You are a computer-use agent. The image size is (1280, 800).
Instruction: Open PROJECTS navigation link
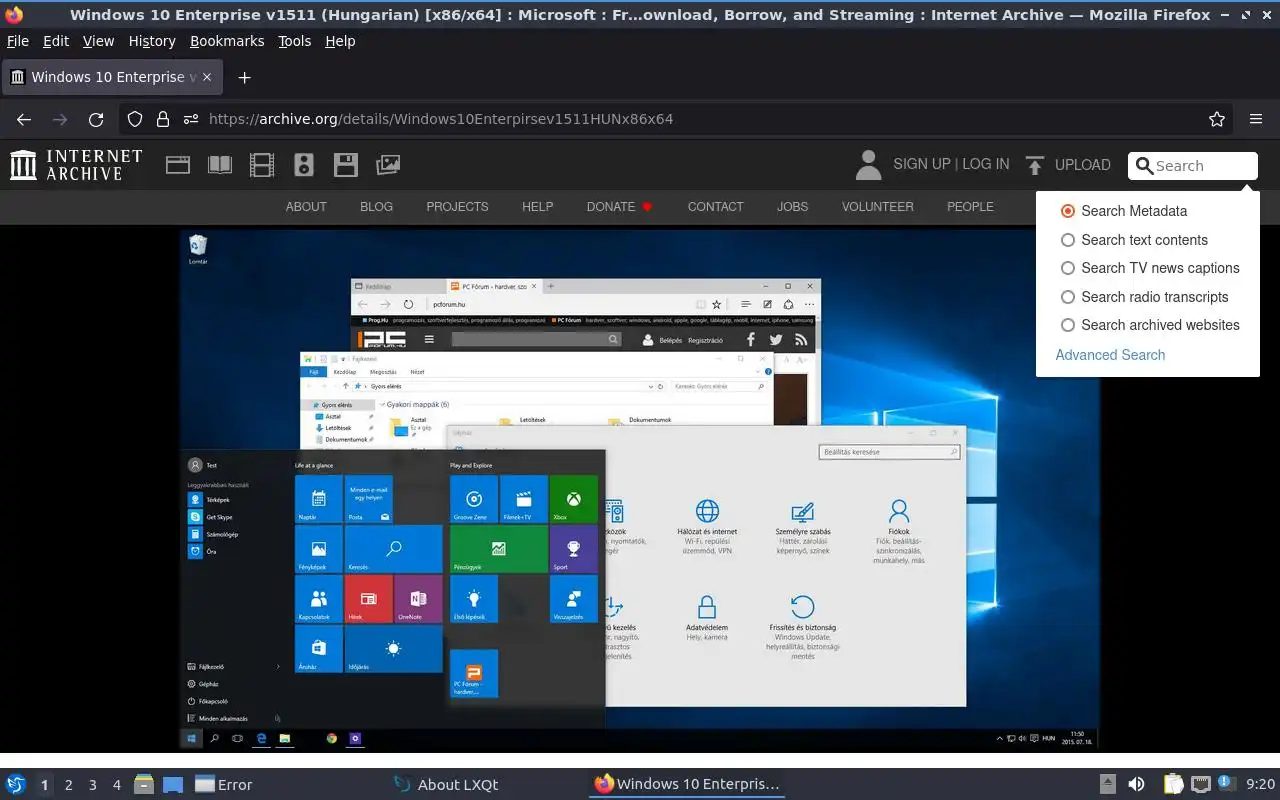[x=457, y=207]
